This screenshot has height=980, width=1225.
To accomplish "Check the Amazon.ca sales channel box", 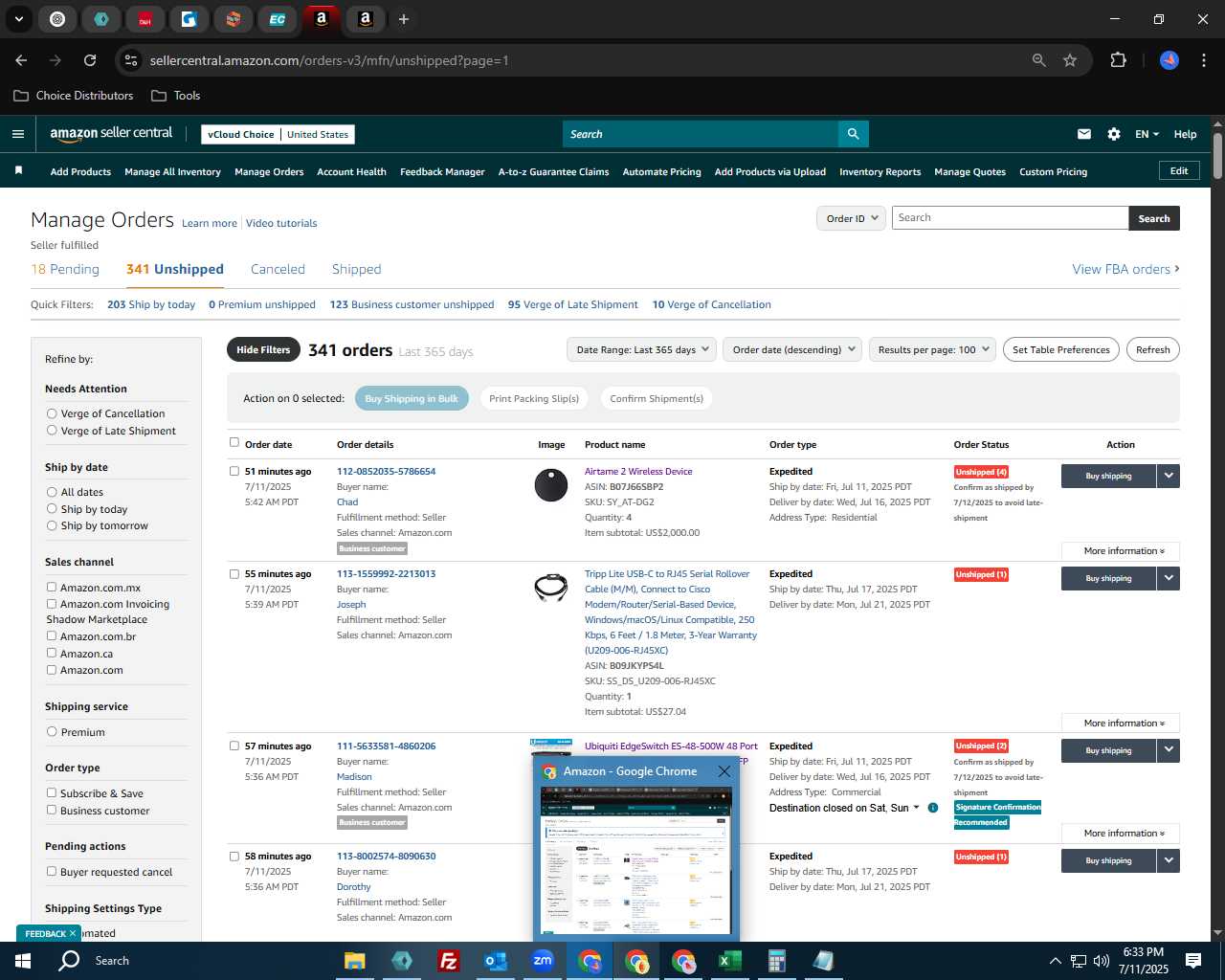I will [52, 654].
